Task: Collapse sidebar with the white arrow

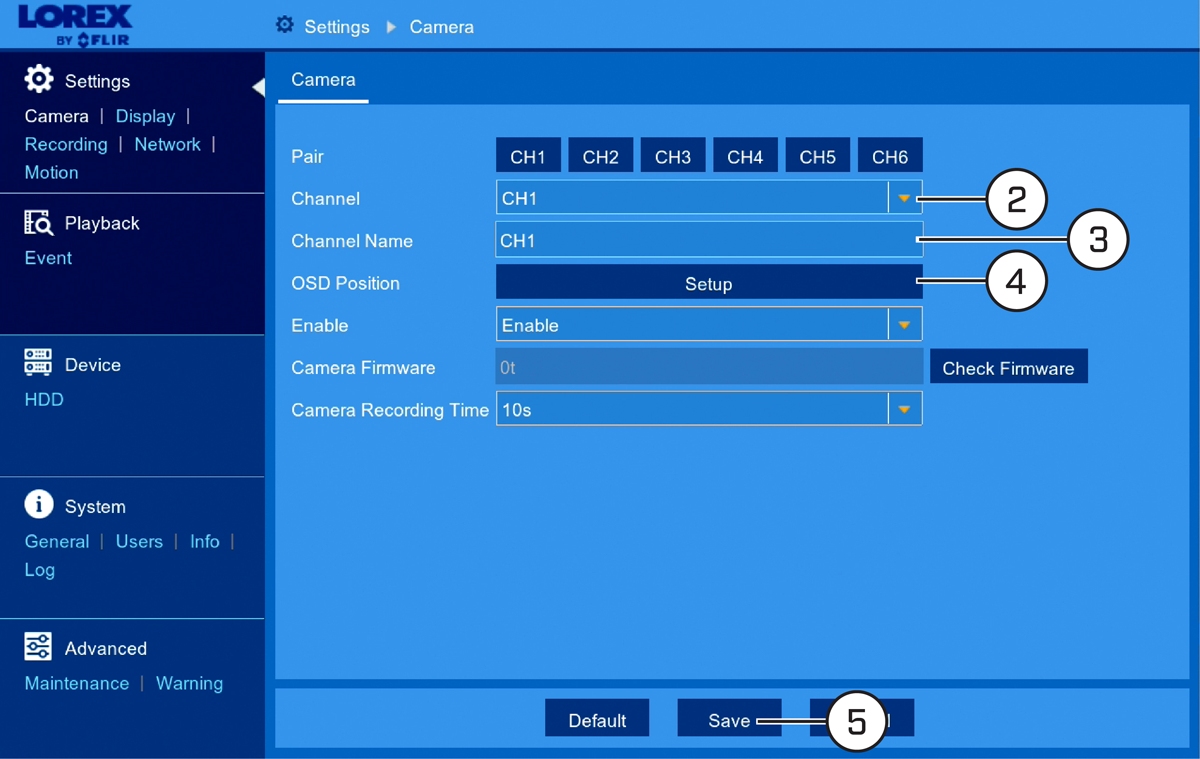Action: (x=258, y=87)
